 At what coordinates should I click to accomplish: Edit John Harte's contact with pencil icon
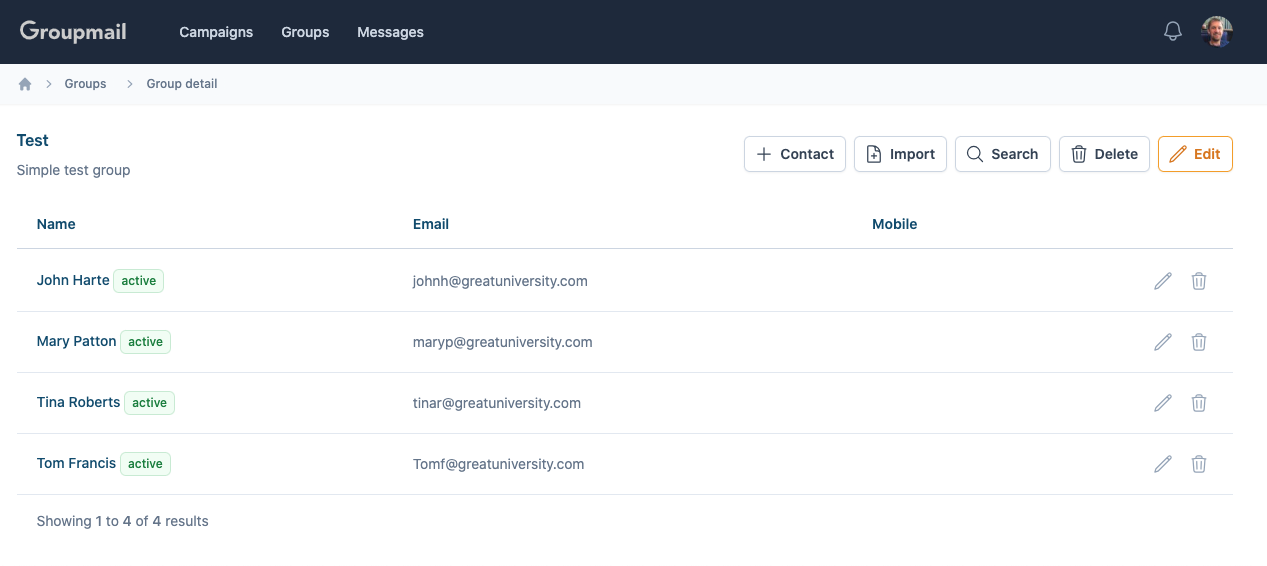[1162, 281]
